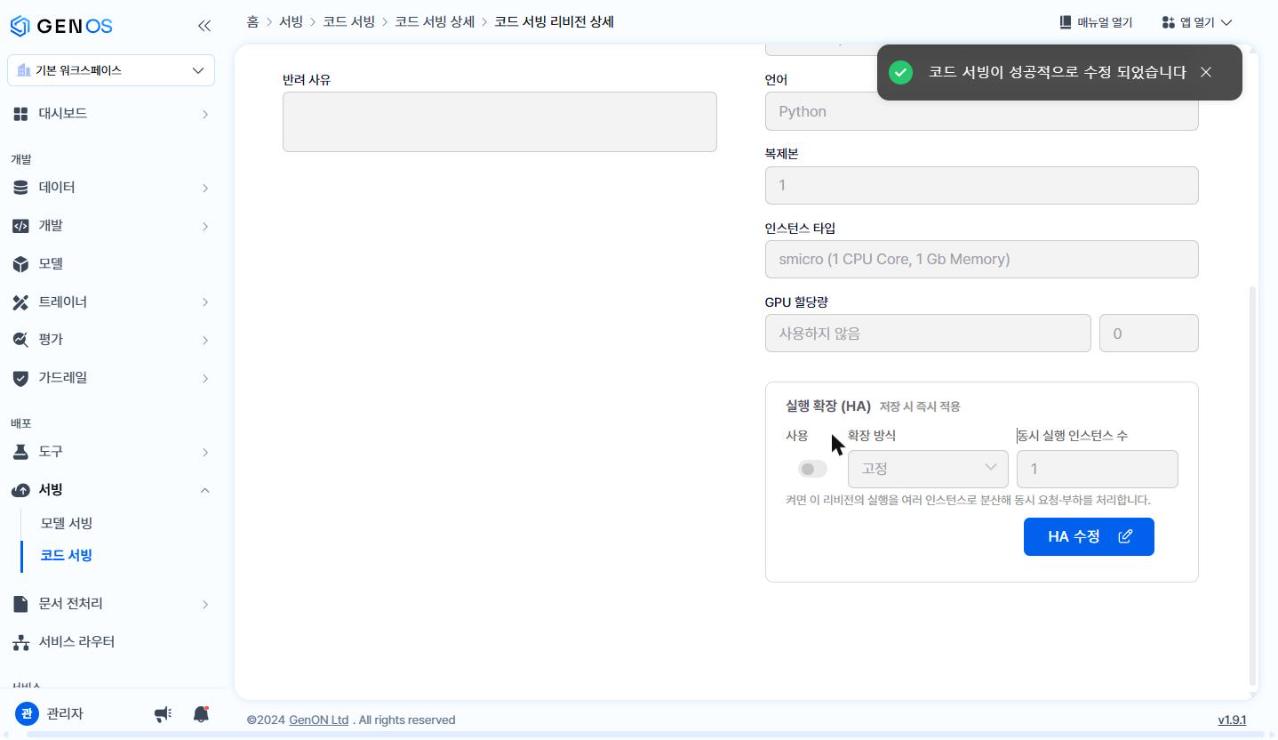
Task: Click 코드 서빙 상세 breadcrumb
Action: pos(434,22)
